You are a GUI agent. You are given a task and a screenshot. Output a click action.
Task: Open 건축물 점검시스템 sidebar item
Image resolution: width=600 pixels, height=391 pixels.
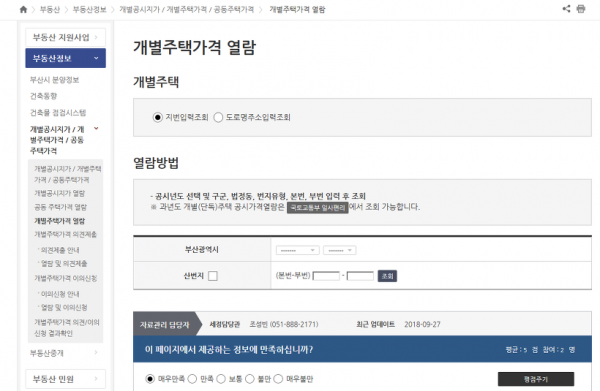click(x=58, y=112)
